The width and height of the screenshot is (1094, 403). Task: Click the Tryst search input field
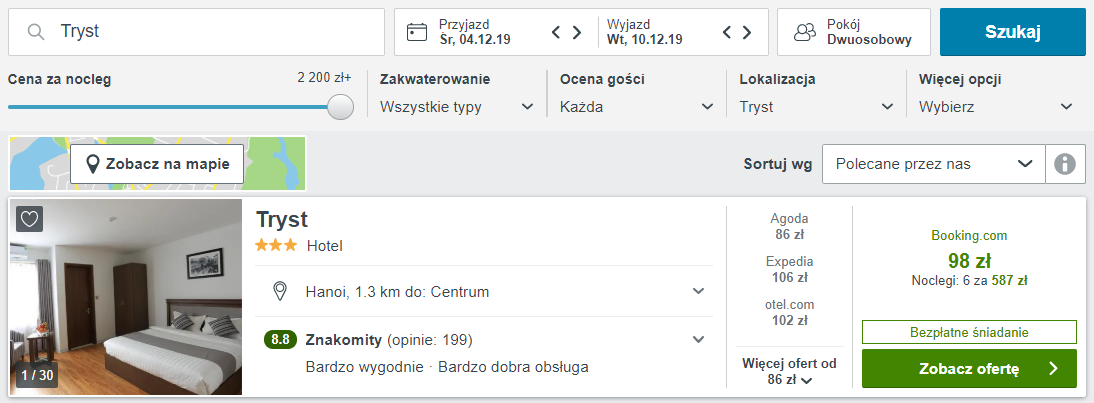click(x=210, y=32)
